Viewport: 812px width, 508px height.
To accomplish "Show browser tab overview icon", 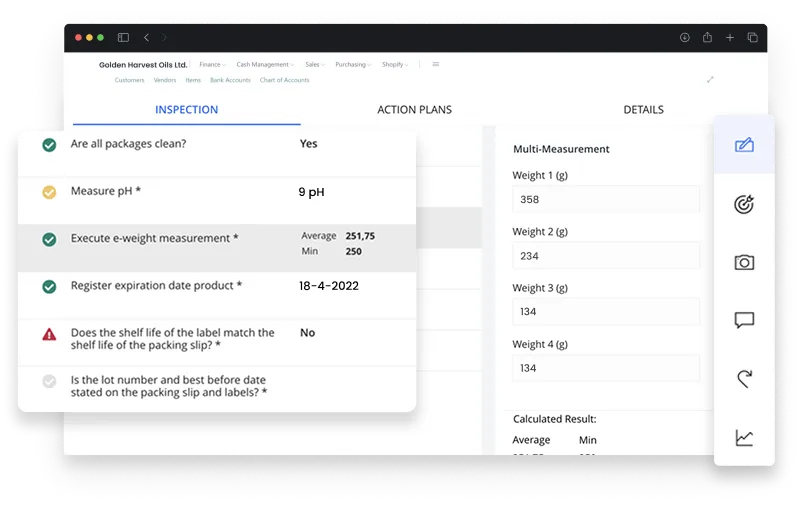I will [752, 37].
